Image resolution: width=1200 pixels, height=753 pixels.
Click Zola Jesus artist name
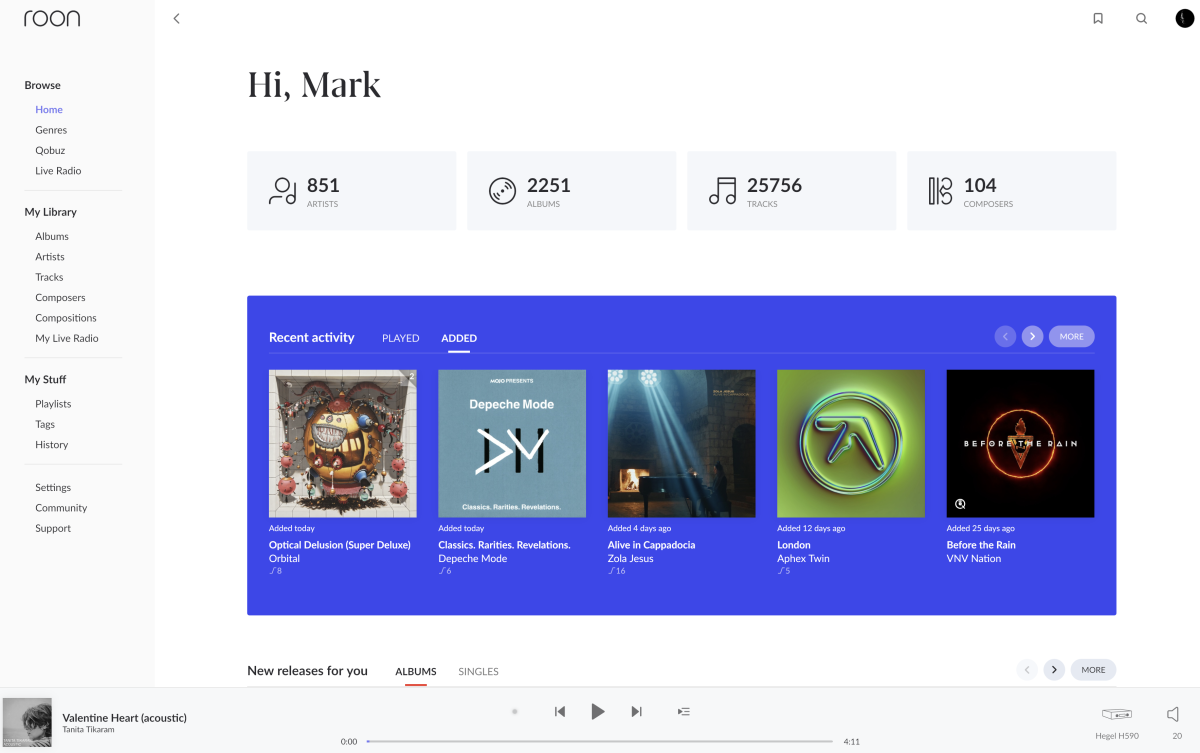[x=631, y=559]
